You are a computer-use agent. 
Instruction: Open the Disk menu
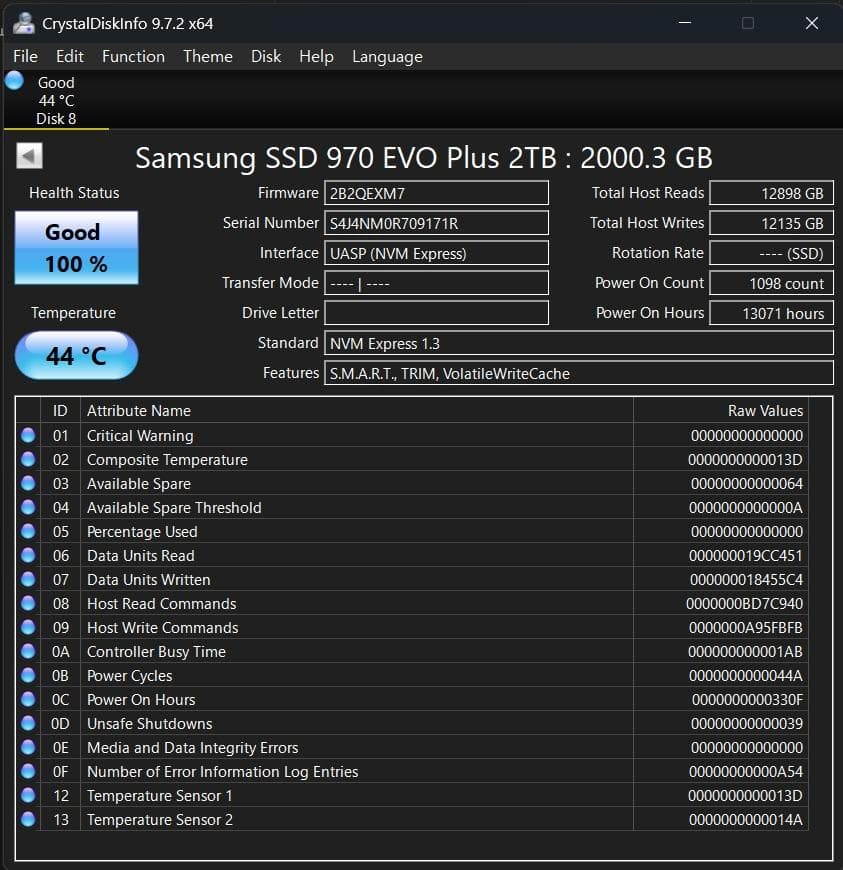(265, 56)
